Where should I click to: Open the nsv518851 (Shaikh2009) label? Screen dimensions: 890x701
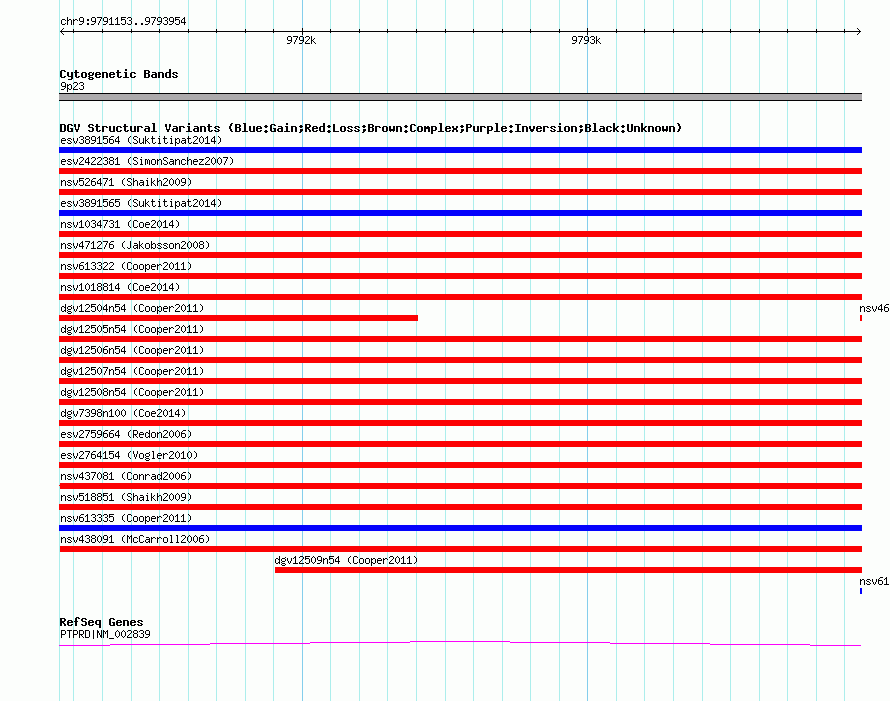tap(126, 497)
